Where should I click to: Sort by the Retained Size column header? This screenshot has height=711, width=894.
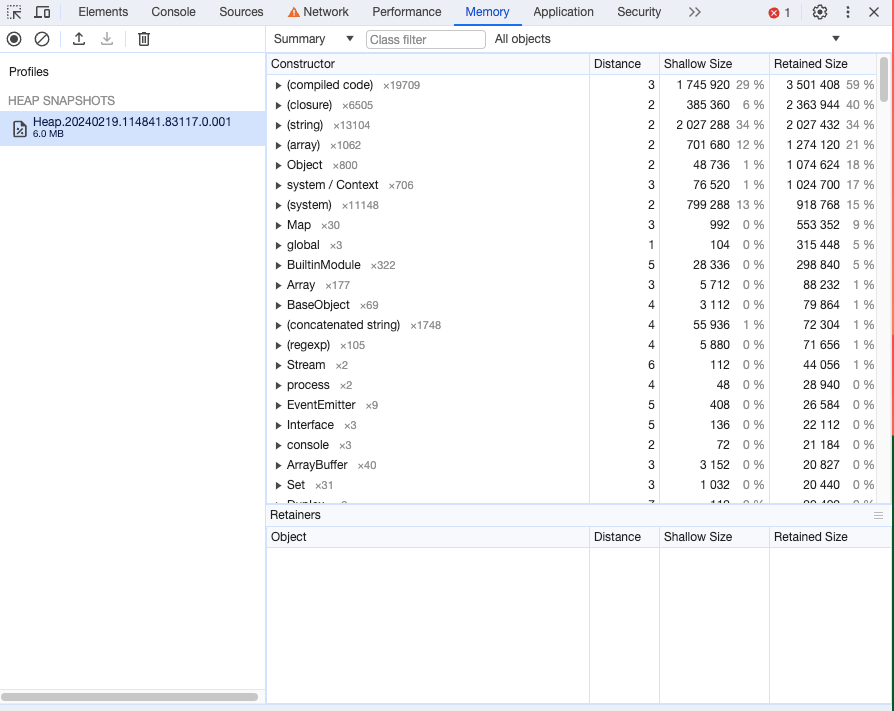pyautogui.click(x=810, y=63)
